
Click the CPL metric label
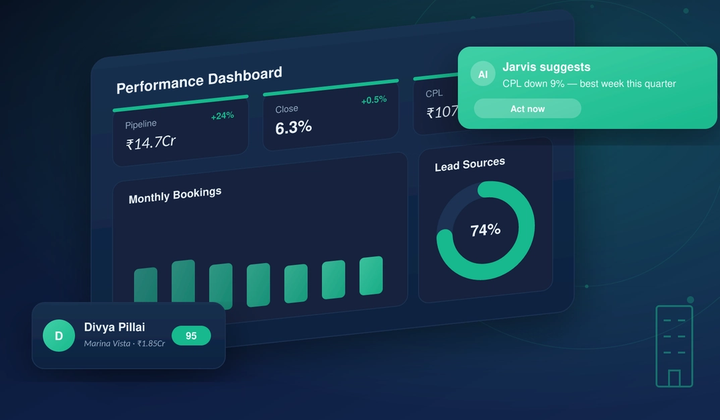click(434, 94)
